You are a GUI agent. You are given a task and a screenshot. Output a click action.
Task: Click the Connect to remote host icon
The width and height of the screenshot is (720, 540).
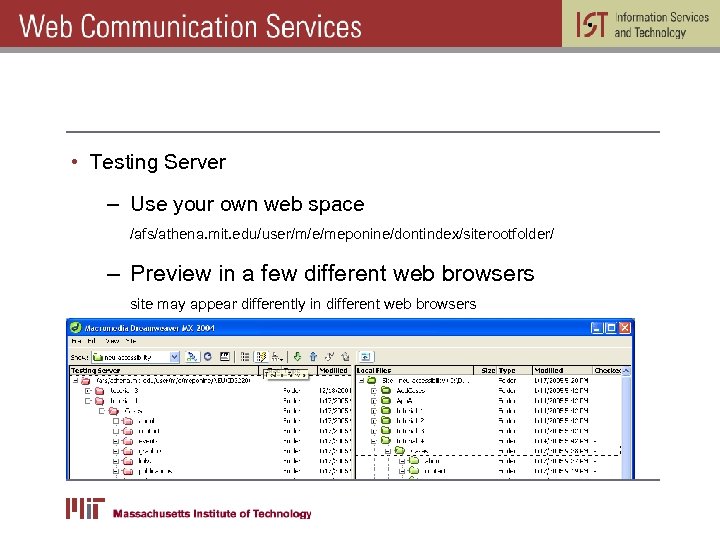(x=192, y=357)
